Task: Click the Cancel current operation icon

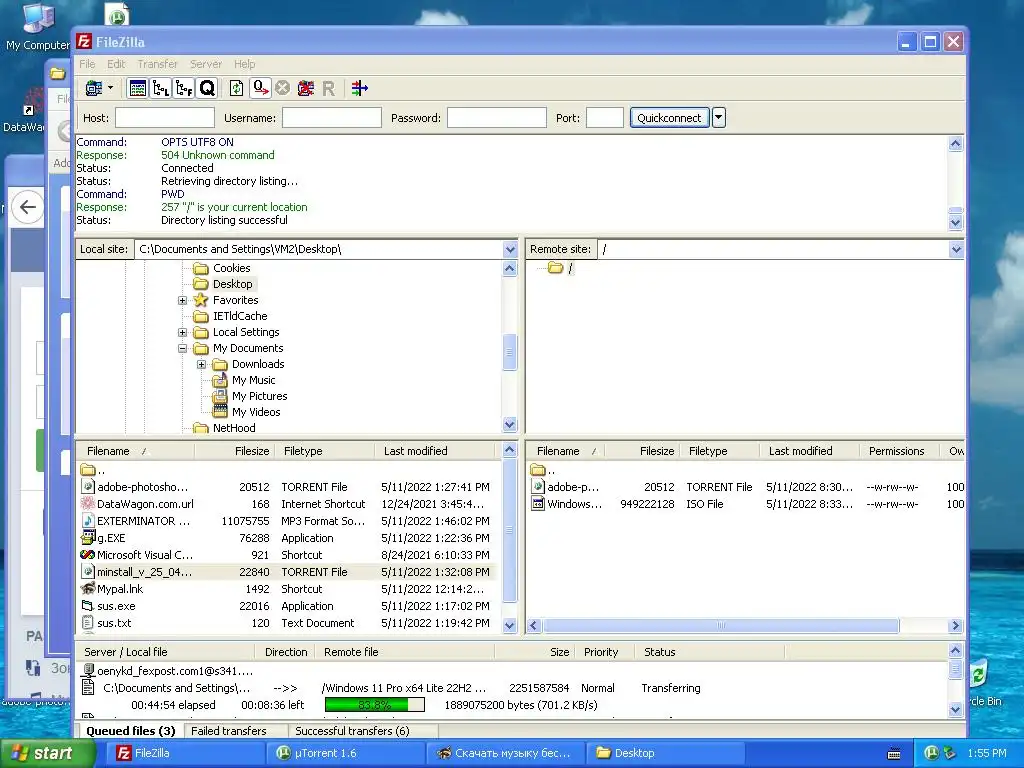Action: click(282, 88)
